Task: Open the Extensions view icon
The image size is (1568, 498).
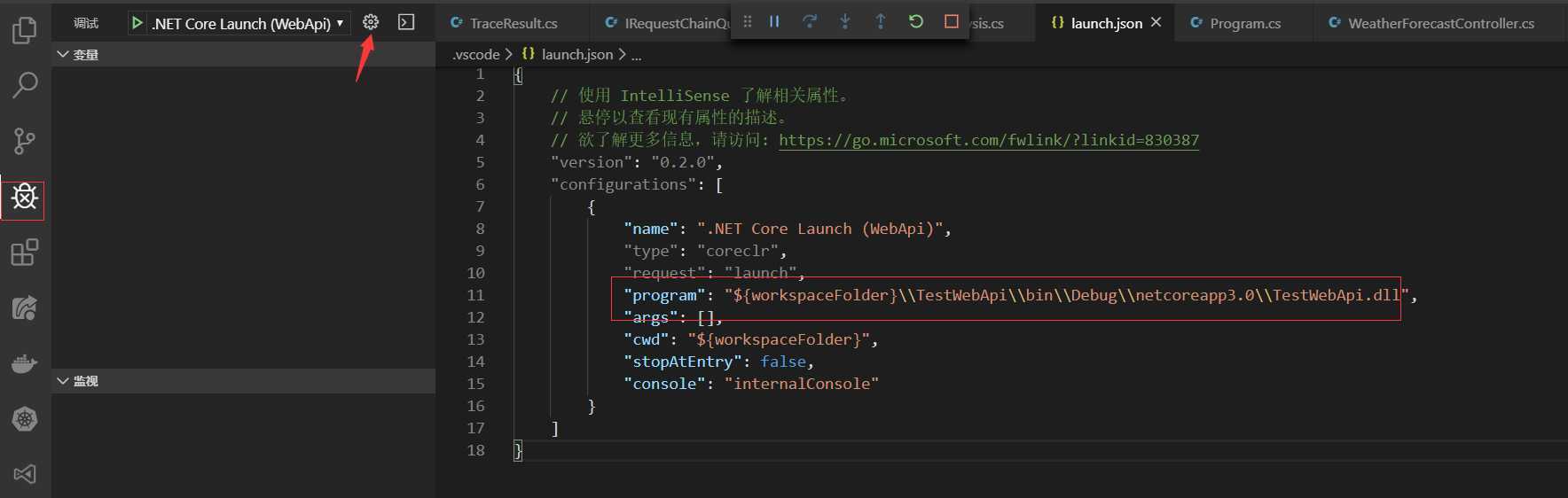Action: coord(25,253)
